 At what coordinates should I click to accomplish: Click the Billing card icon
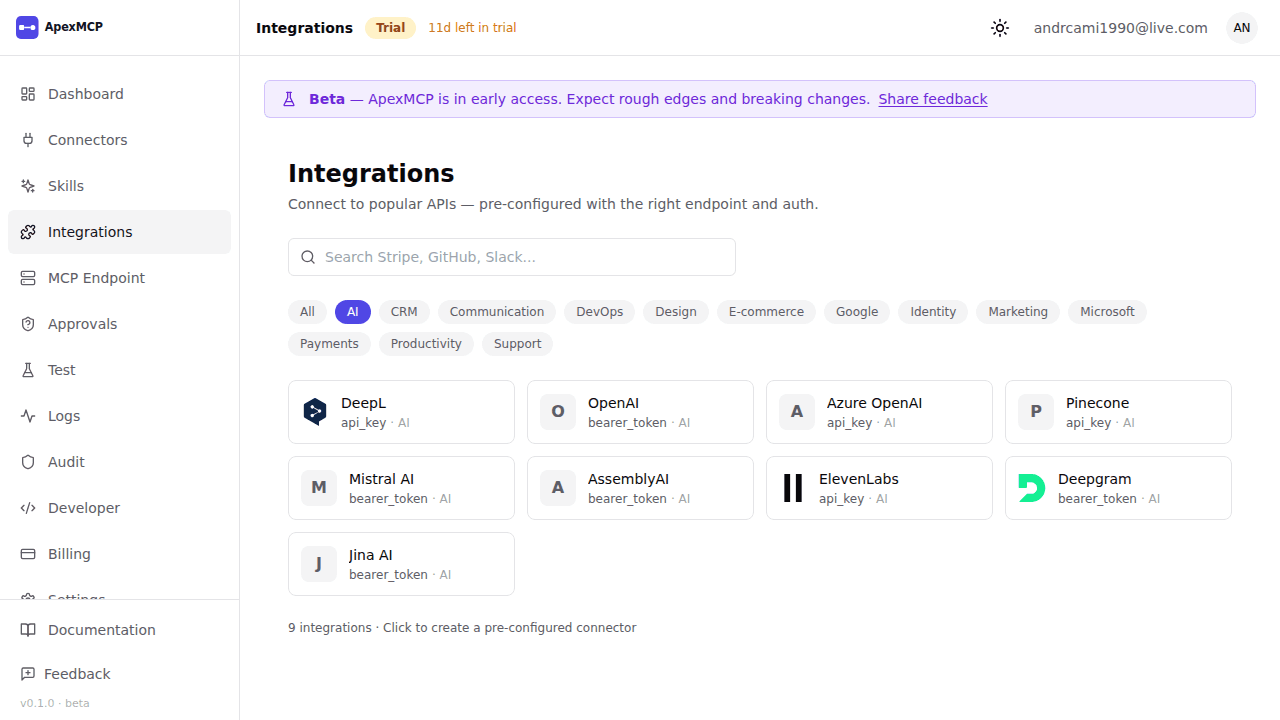tap(28, 554)
